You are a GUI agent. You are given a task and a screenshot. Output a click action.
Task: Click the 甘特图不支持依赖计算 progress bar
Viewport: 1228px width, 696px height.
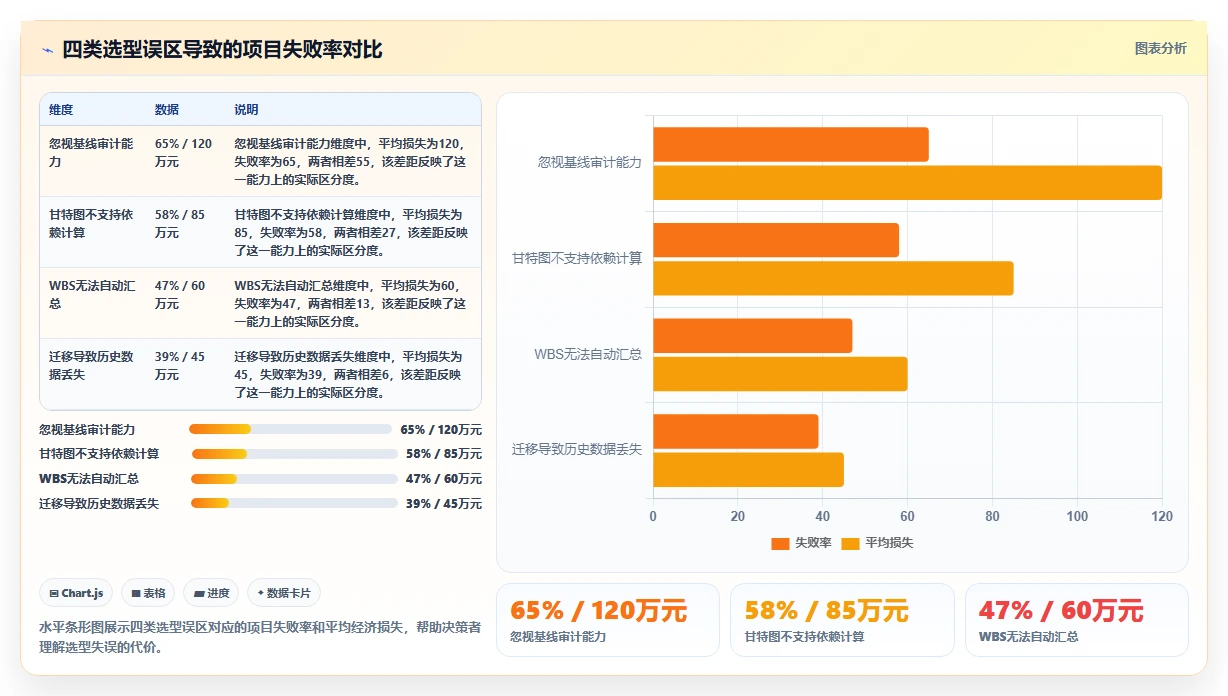tap(294, 454)
